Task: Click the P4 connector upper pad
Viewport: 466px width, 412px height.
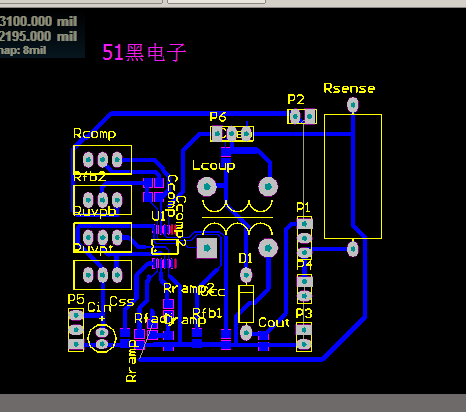Action: tap(304, 282)
